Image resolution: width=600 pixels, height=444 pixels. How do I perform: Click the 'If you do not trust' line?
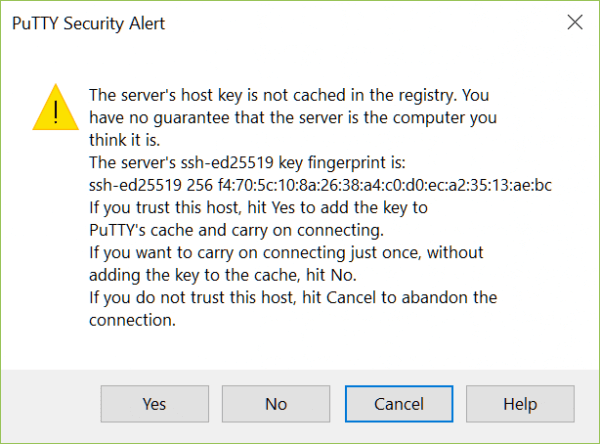tap(293, 297)
